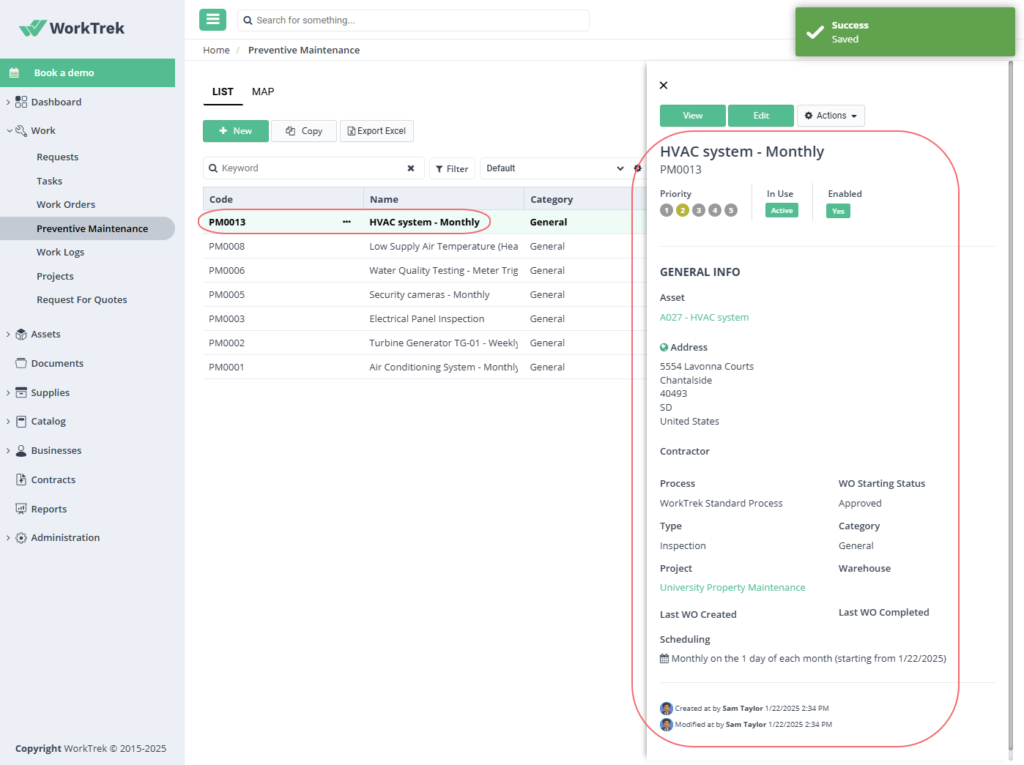The height and width of the screenshot is (765, 1024).
Task: Select priority level 1 circle
Action: (666, 210)
